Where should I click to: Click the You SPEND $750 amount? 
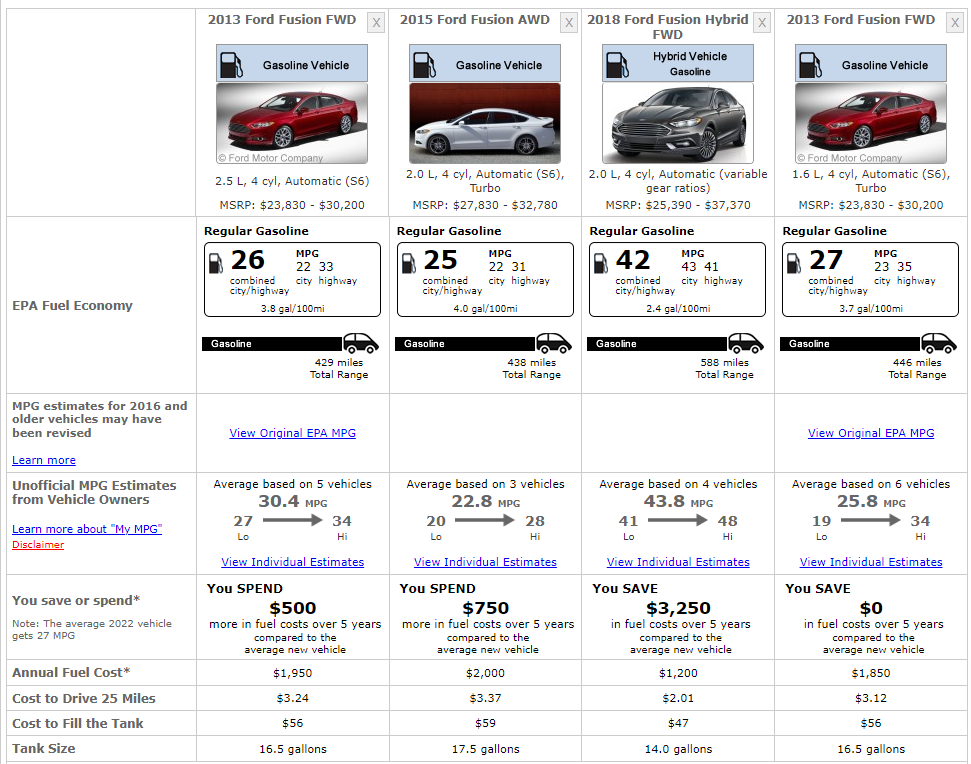click(x=486, y=608)
